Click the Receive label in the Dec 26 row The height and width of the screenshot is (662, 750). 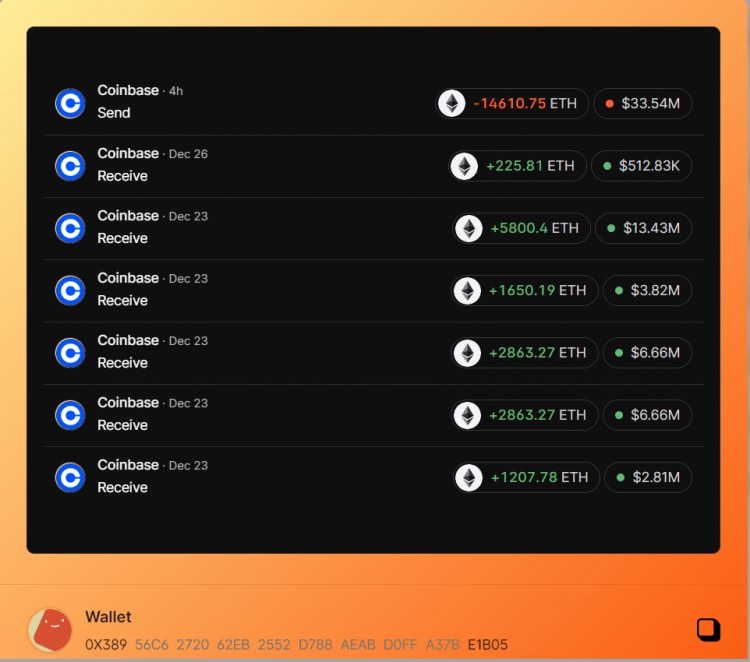coord(122,176)
